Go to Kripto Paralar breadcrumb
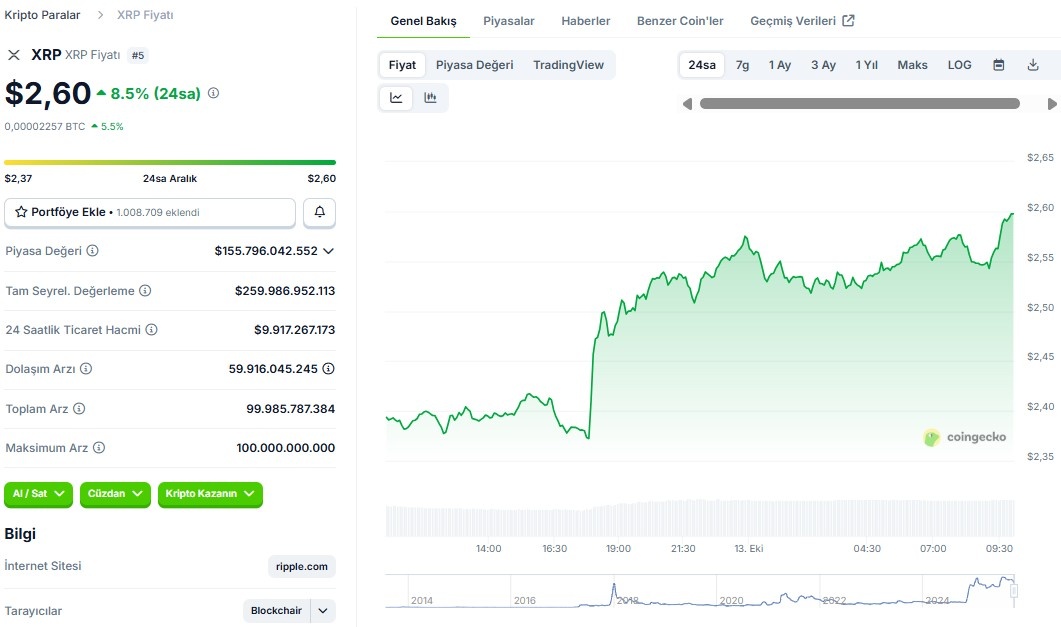1061x627 pixels. coord(42,15)
